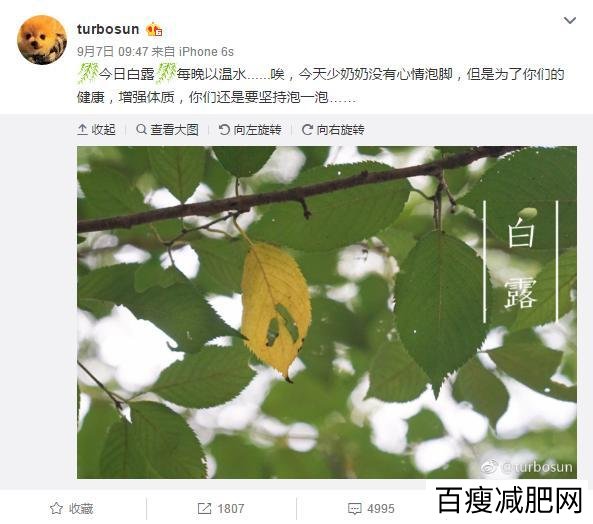This screenshot has height=524, width=593.
Task: Click the 百瘦减肥网 watermark text
Action: [509, 500]
